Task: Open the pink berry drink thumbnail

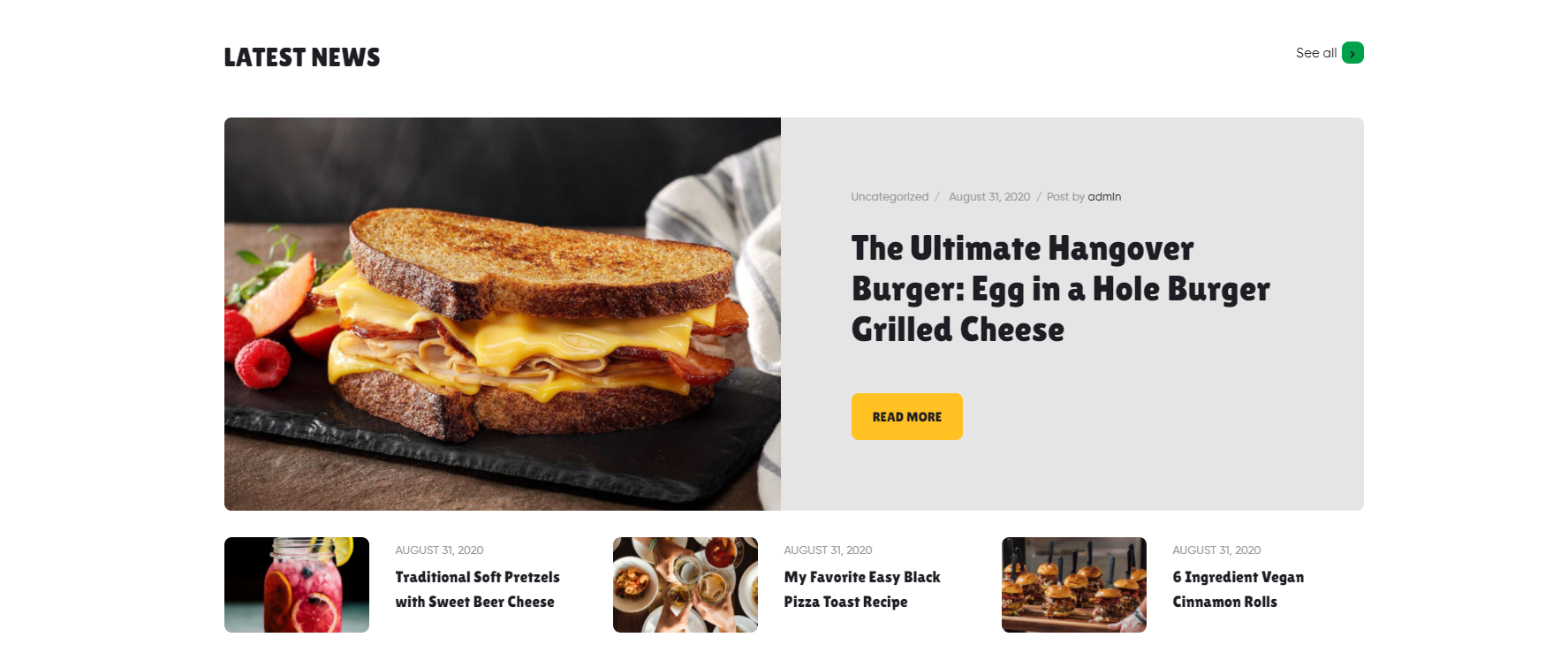Action: click(297, 585)
